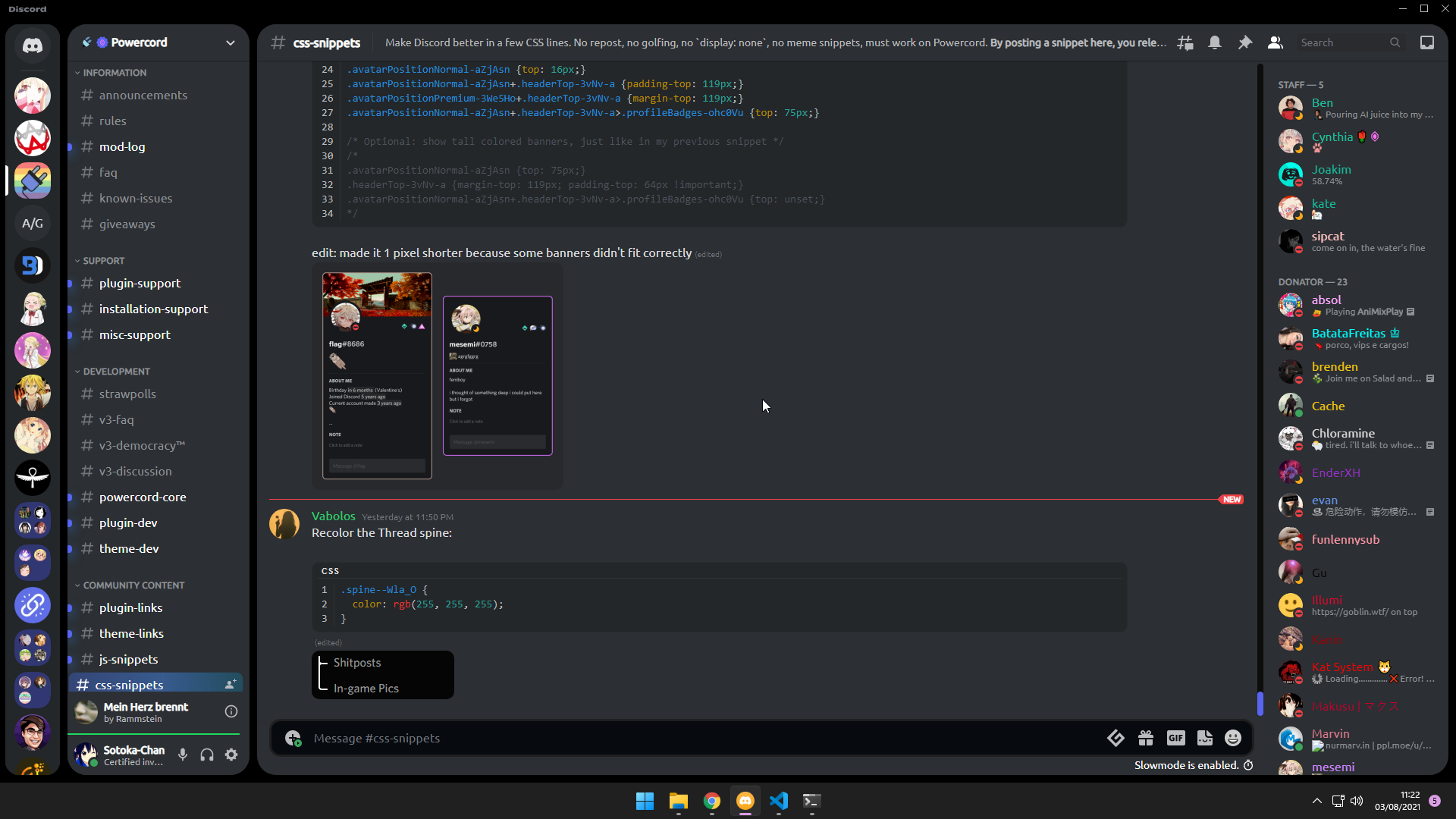Click the Shitposts thread image
1456x819 pixels.
pyautogui.click(x=383, y=675)
